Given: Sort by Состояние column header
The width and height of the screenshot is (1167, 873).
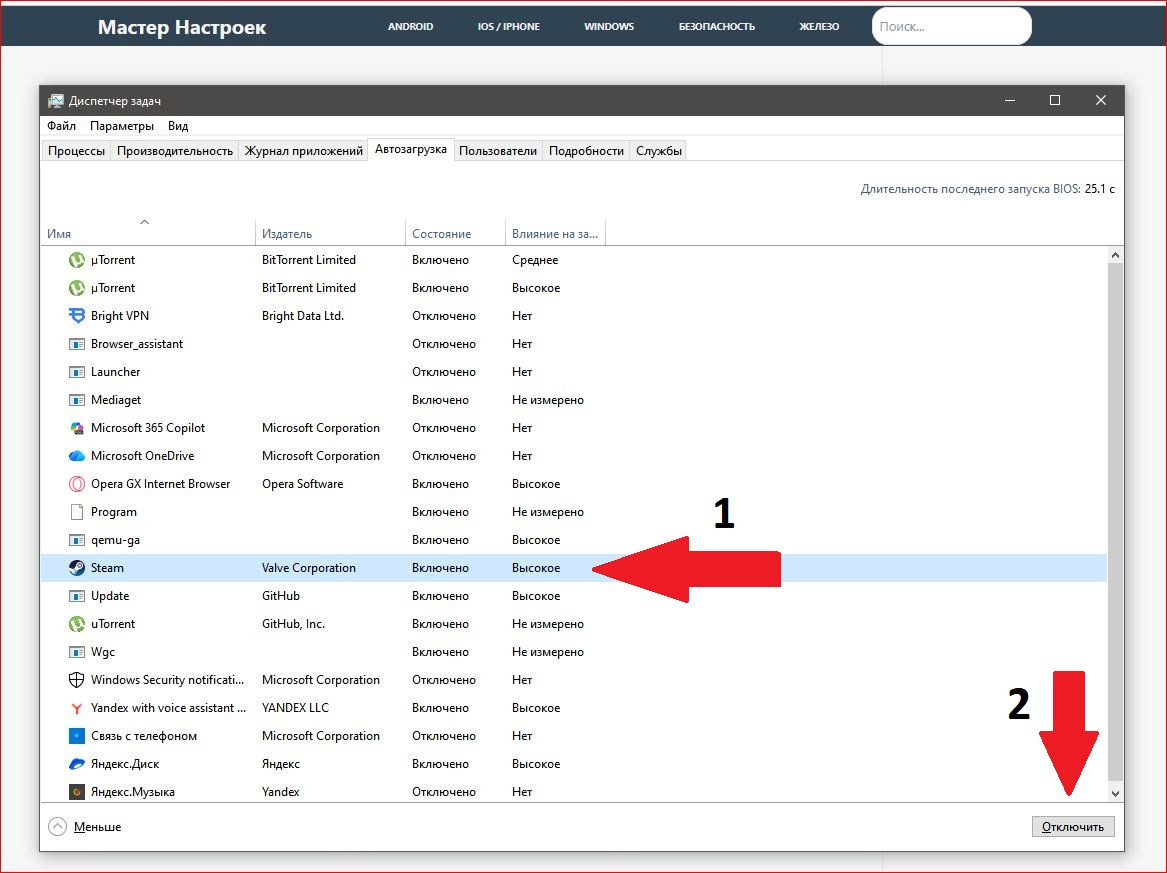Looking at the screenshot, I should pyautogui.click(x=455, y=233).
